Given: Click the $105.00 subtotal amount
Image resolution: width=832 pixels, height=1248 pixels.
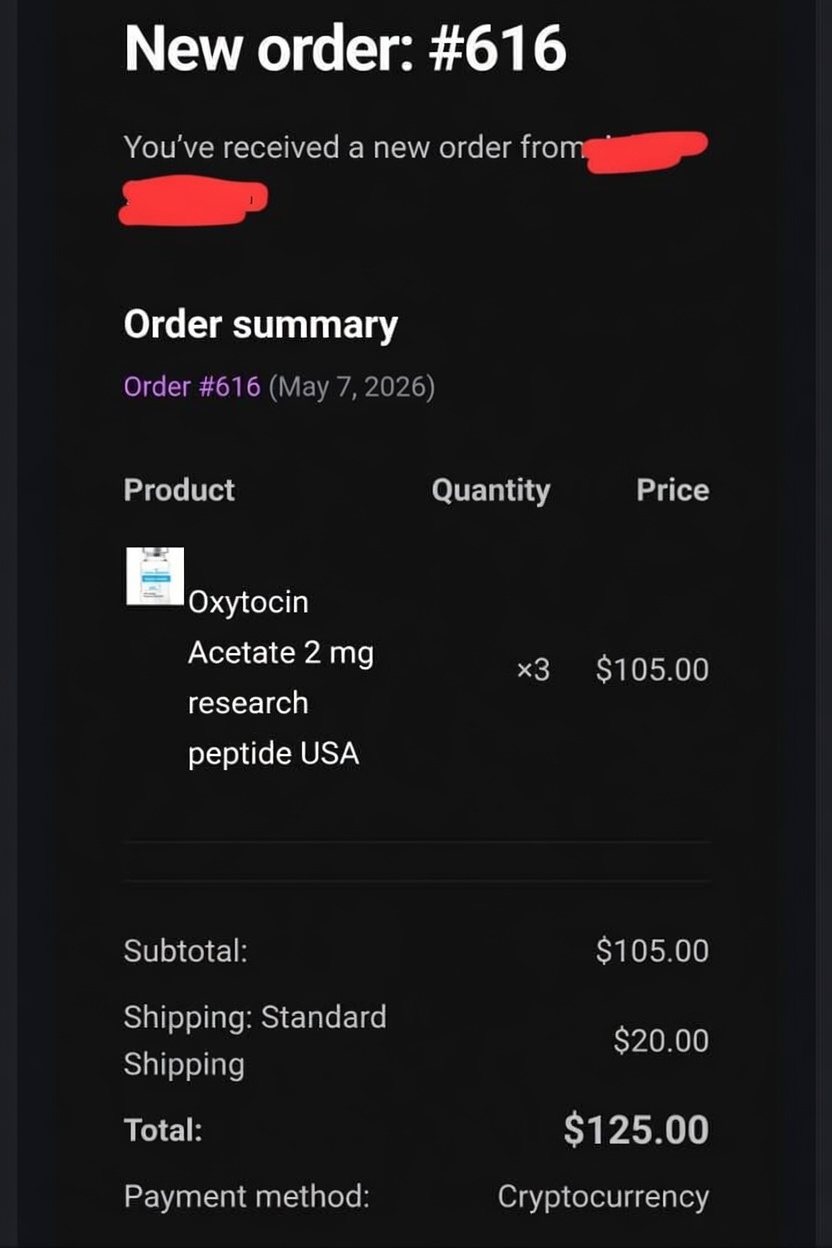Looking at the screenshot, I should pyautogui.click(x=652, y=950).
